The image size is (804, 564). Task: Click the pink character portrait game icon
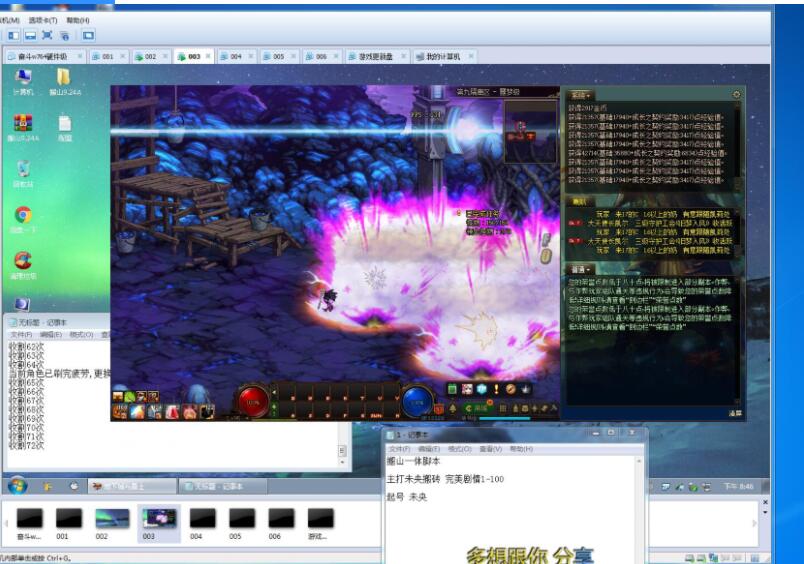(x=467, y=389)
